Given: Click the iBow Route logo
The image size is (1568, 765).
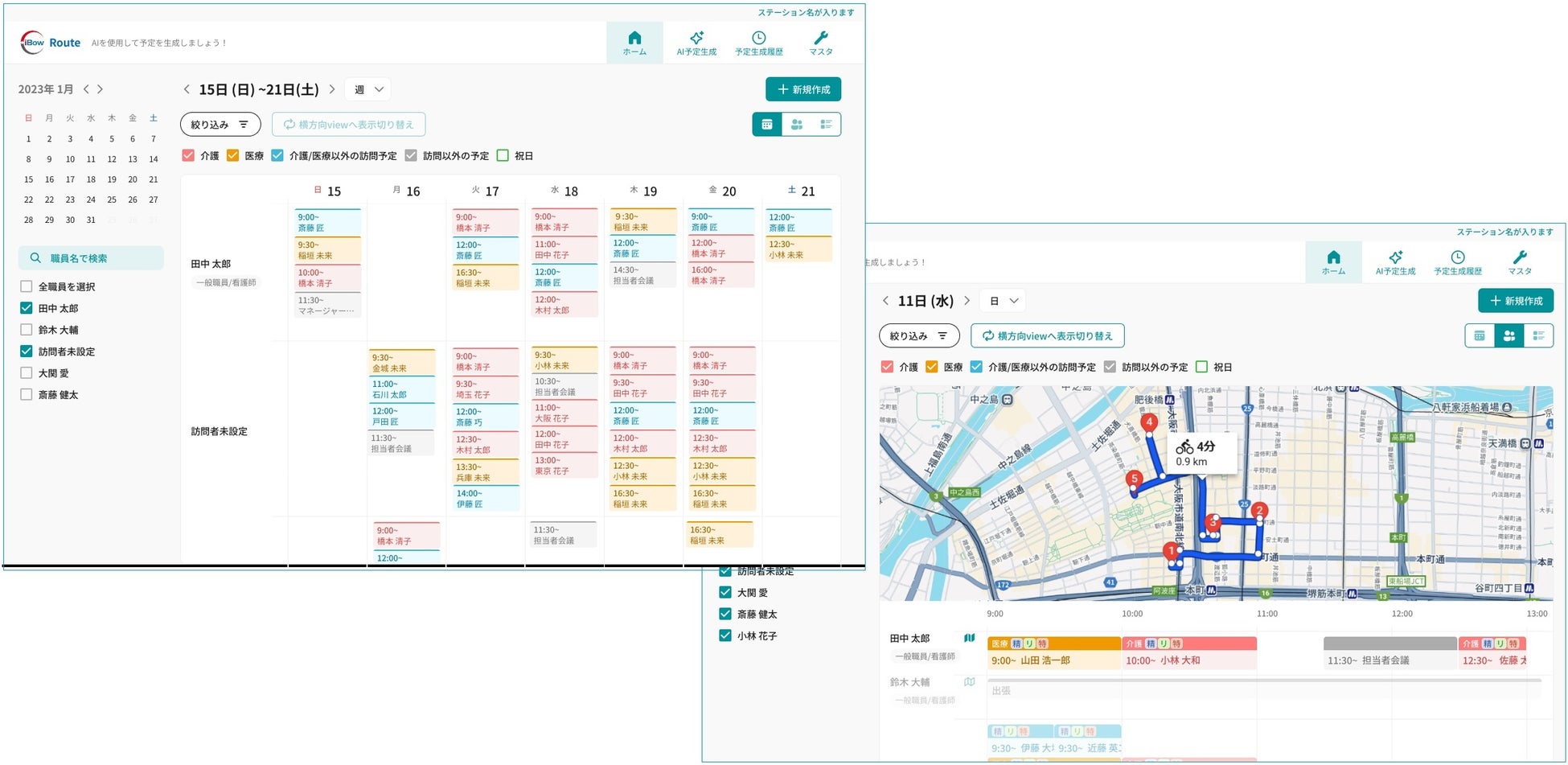Looking at the screenshot, I should pos(51,43).
